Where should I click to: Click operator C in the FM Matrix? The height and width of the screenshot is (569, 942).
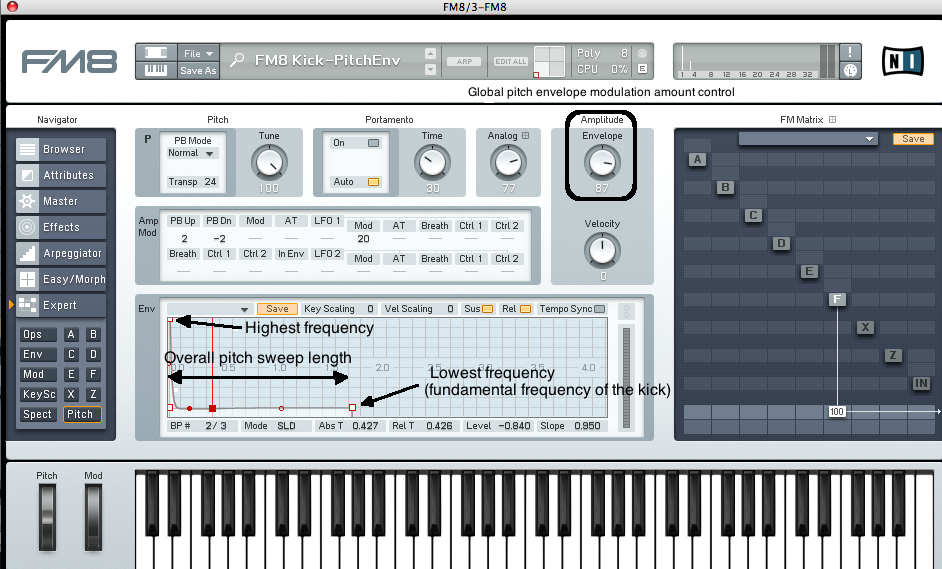pyautogui.click(x=753, y=215)
